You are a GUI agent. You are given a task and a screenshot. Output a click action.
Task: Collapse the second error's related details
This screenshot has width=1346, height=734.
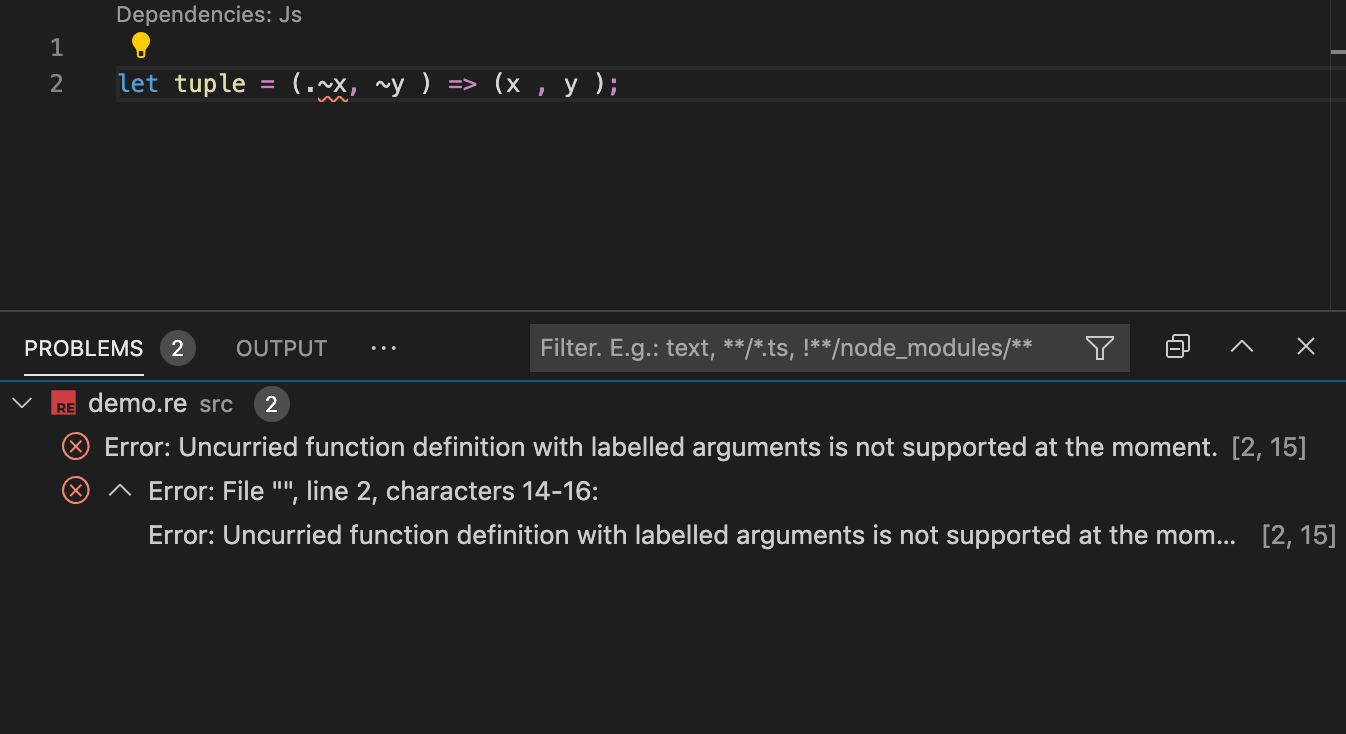pos(120,491)
